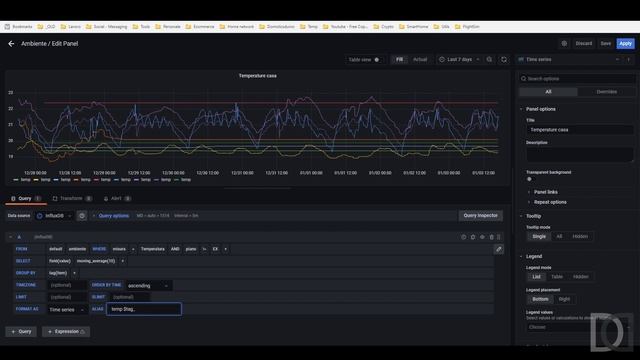640x360 pixels.
Task: Click the ALIAS input field
Action: coord(144,309)
